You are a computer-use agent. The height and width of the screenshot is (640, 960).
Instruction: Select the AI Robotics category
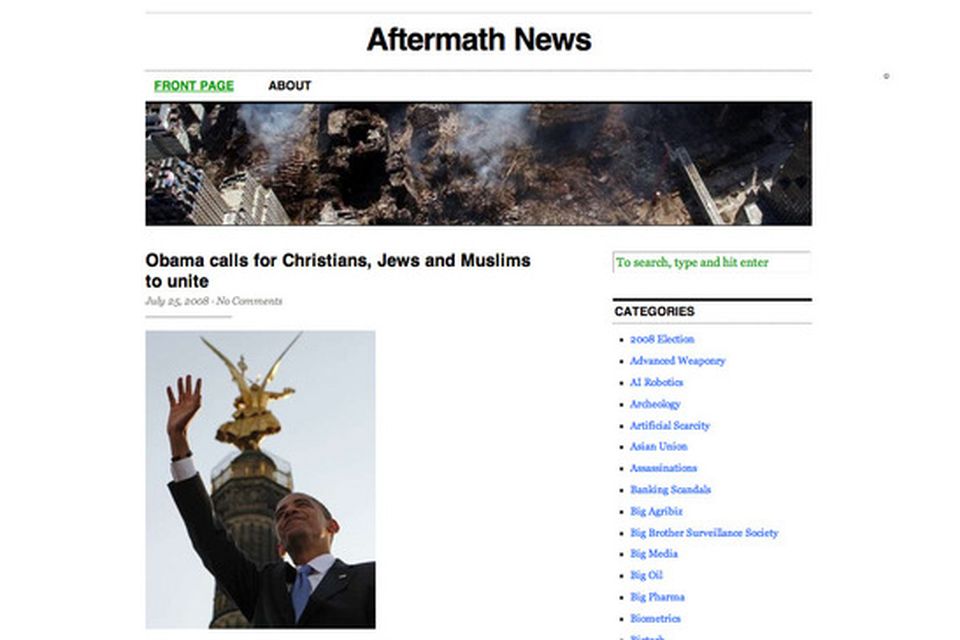tap(656, 382)
